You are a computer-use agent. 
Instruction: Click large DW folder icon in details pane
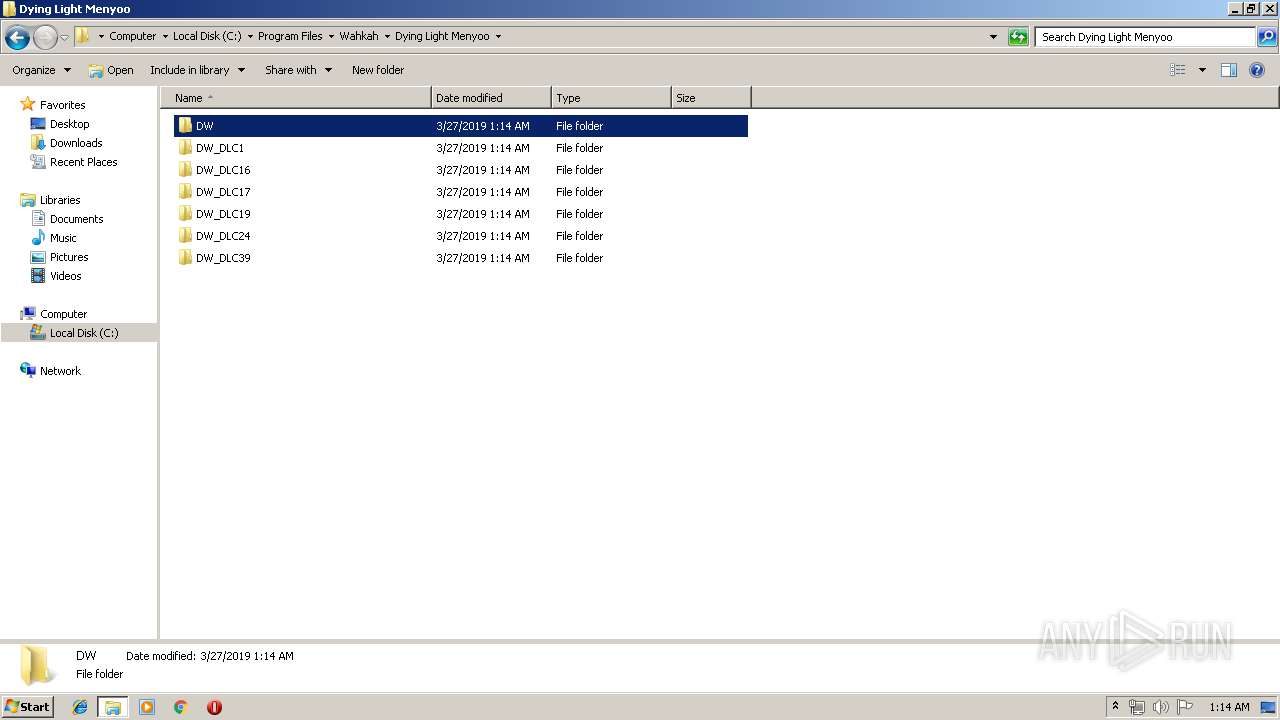click(x=37, y=665)
